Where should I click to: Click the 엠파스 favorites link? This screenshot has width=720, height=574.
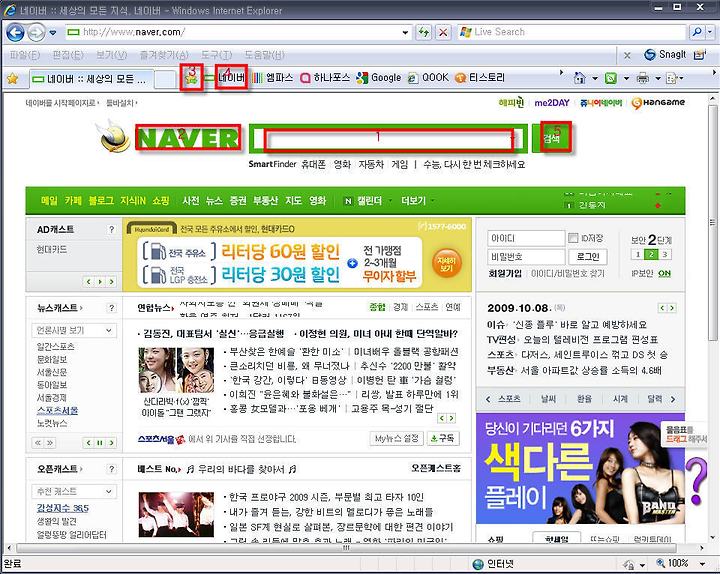click(272, 78)
